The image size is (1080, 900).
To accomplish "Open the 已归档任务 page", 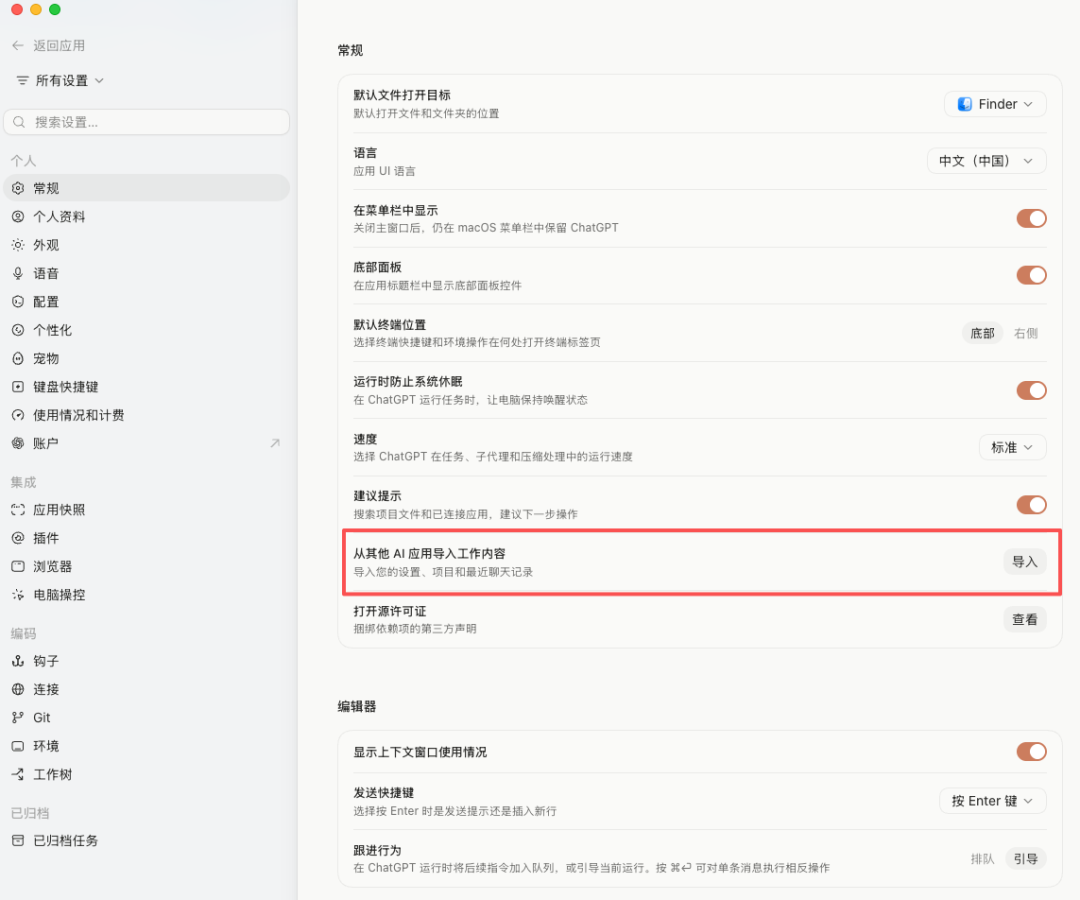I will (x=146, y=840).
